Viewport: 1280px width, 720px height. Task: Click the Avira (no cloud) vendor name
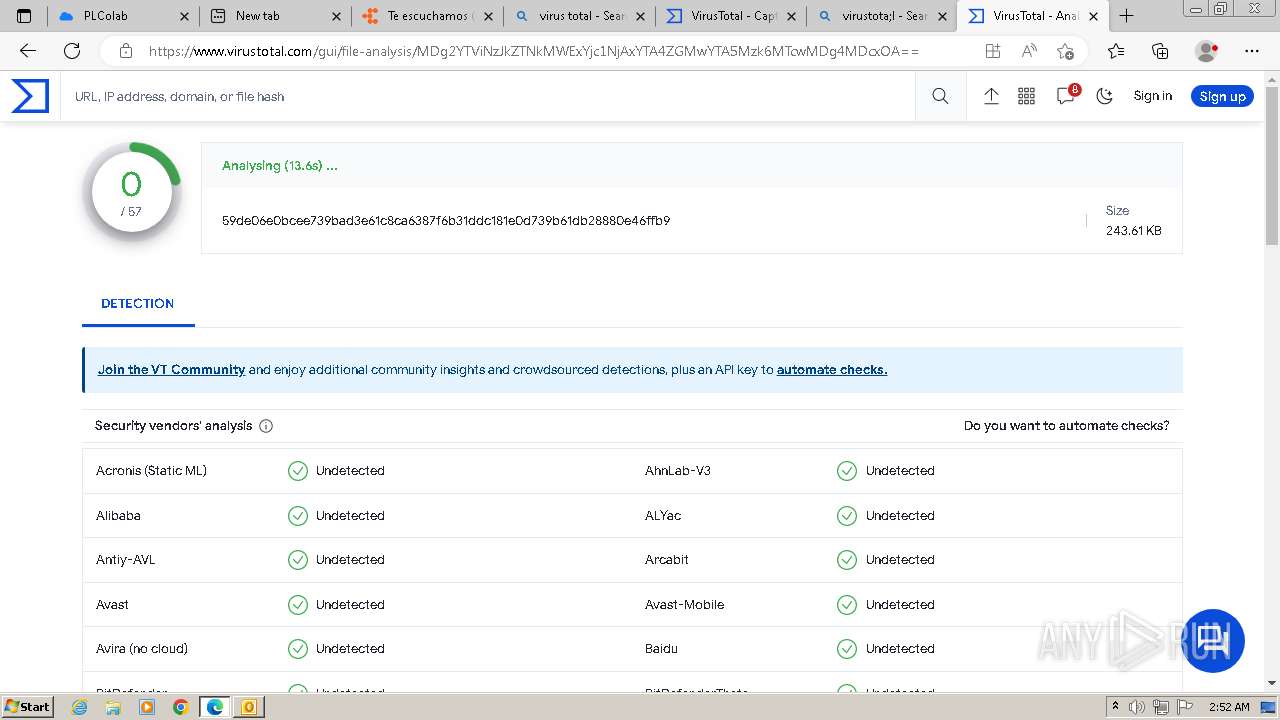tap(142, 648)
